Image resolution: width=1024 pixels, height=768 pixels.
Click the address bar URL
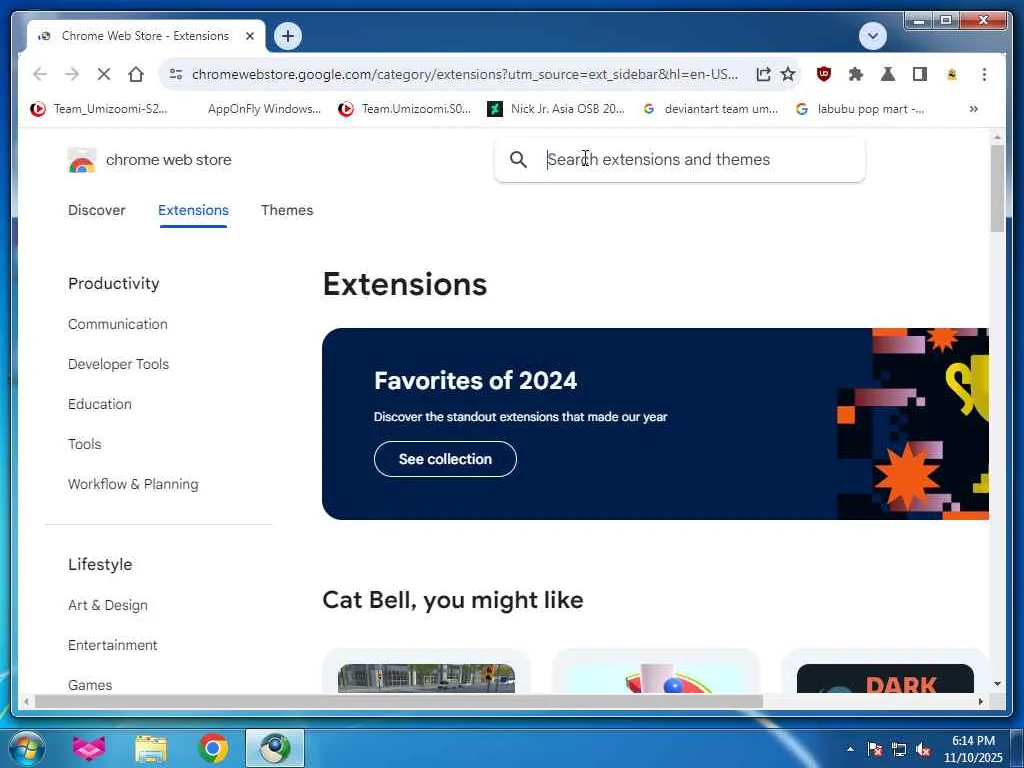pos(465,74)
